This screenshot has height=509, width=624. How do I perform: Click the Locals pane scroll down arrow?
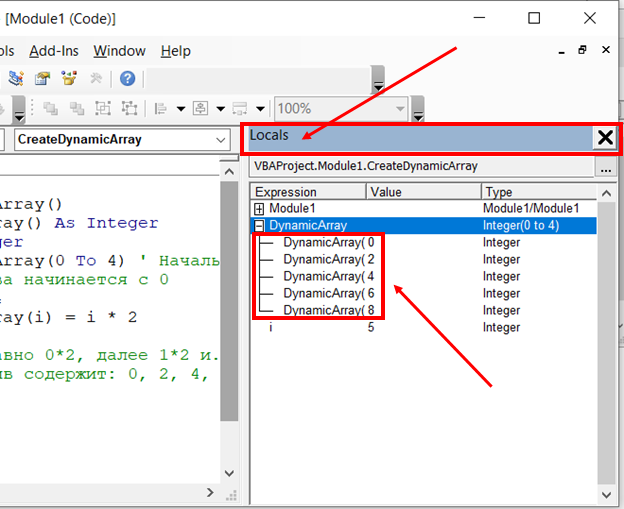click(606, 495)
